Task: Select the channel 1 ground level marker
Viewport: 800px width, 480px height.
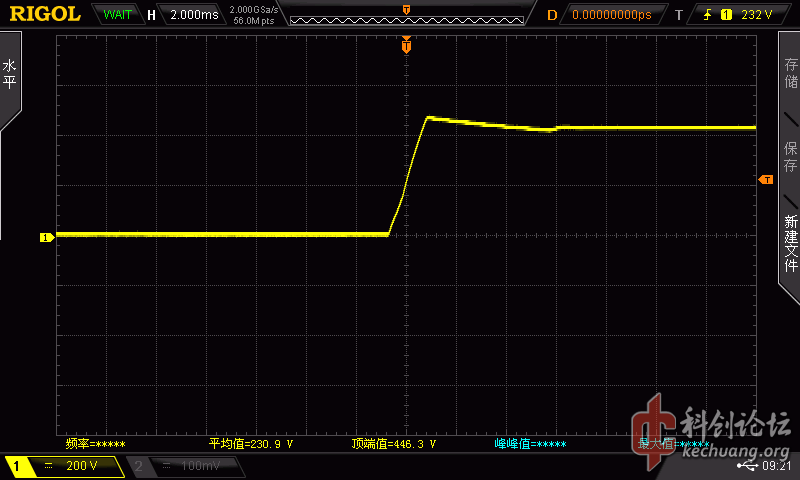Action: coord(45,237)
